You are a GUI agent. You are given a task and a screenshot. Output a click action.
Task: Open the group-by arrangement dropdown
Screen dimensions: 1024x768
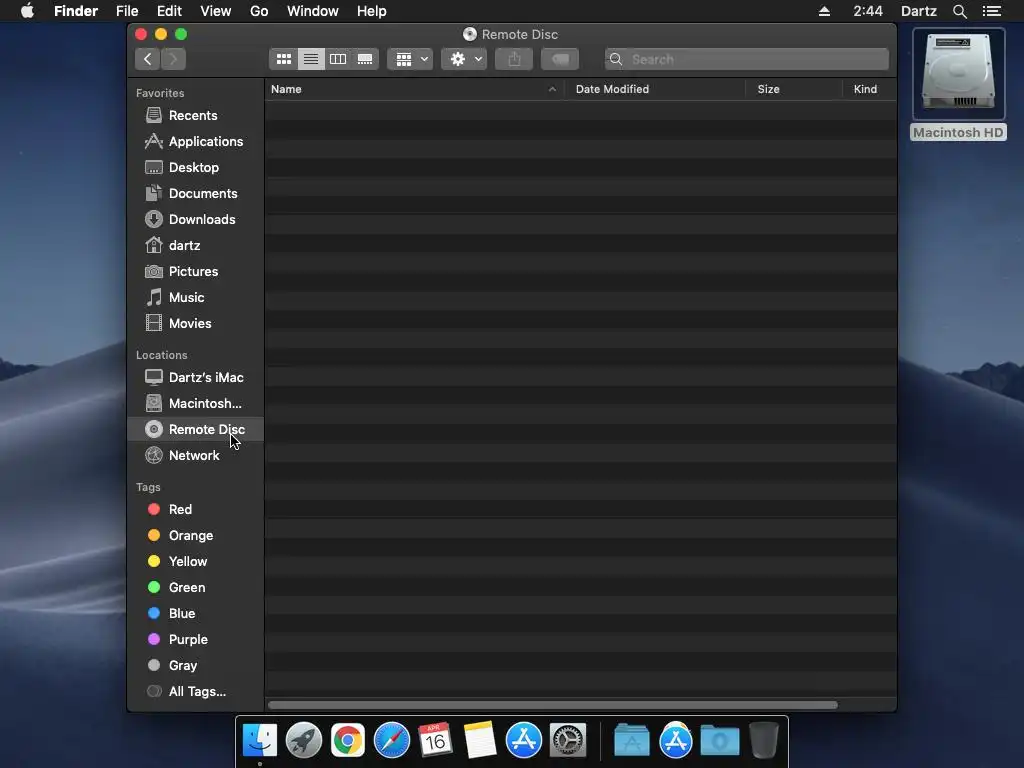coord(410,59)
